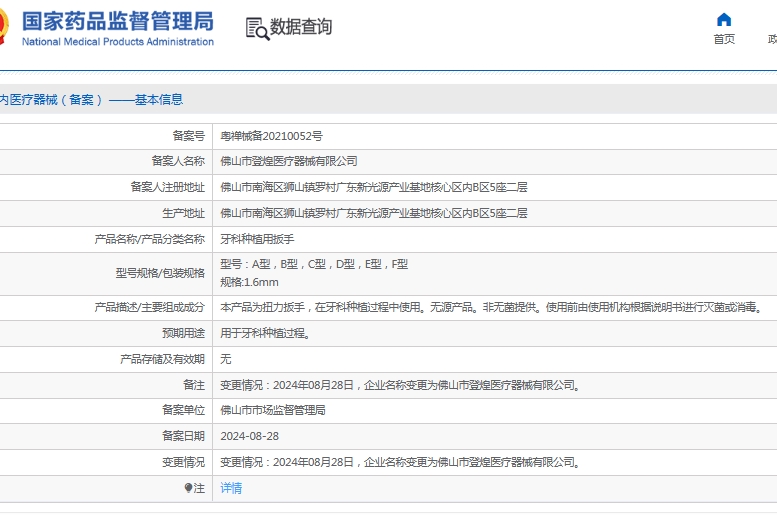777x515 pixels.
Task: Select 佛山市市场监督管理局 filing authority
Action: pos(273,410)
